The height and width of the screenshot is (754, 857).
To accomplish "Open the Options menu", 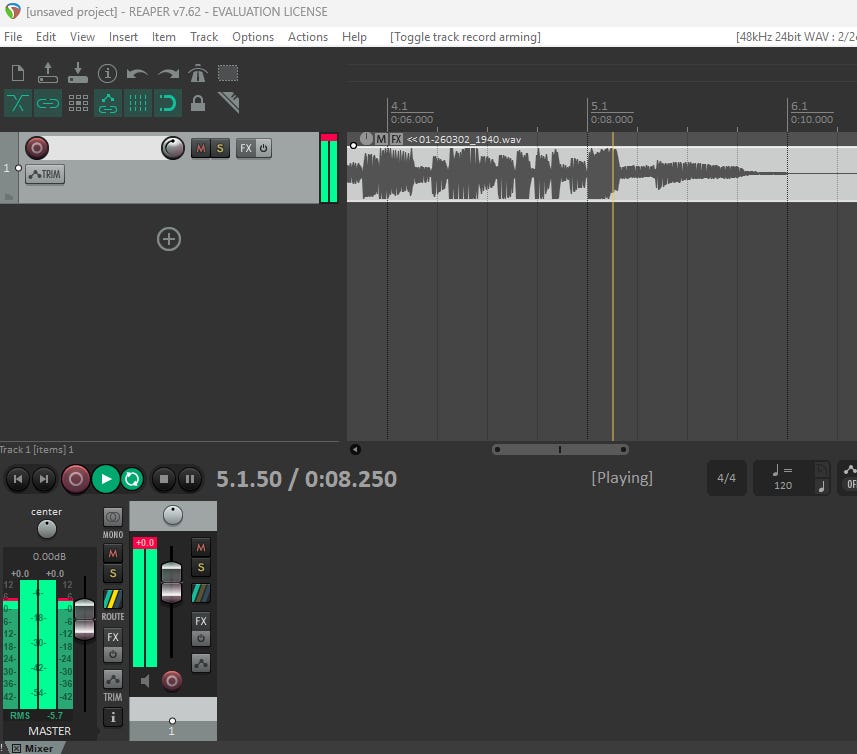I will pos(253,37).
